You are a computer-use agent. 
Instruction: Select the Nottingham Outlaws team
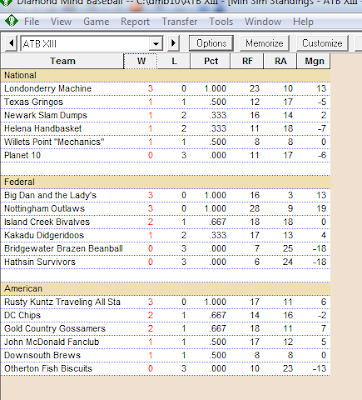pyautogui.click(x=44, y=209)
